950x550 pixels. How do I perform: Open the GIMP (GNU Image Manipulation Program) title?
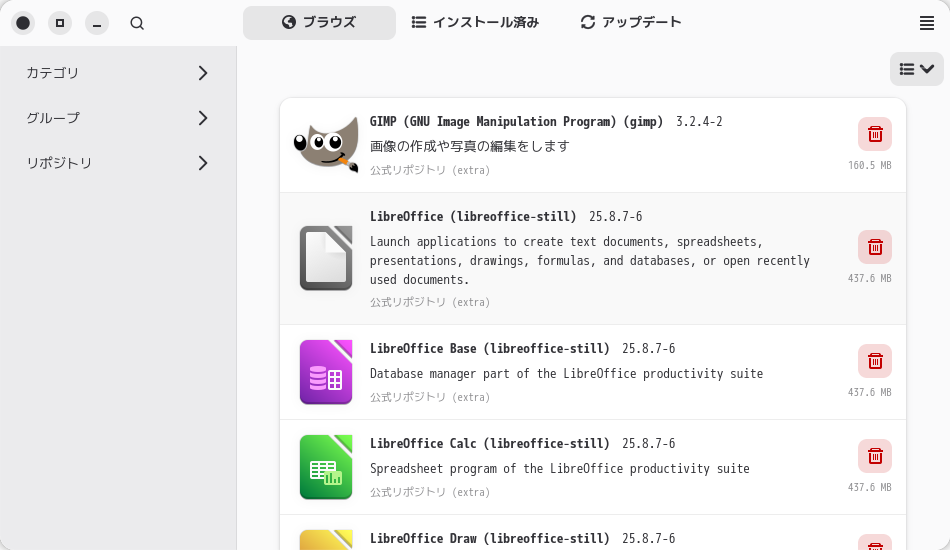click(516, 122)
